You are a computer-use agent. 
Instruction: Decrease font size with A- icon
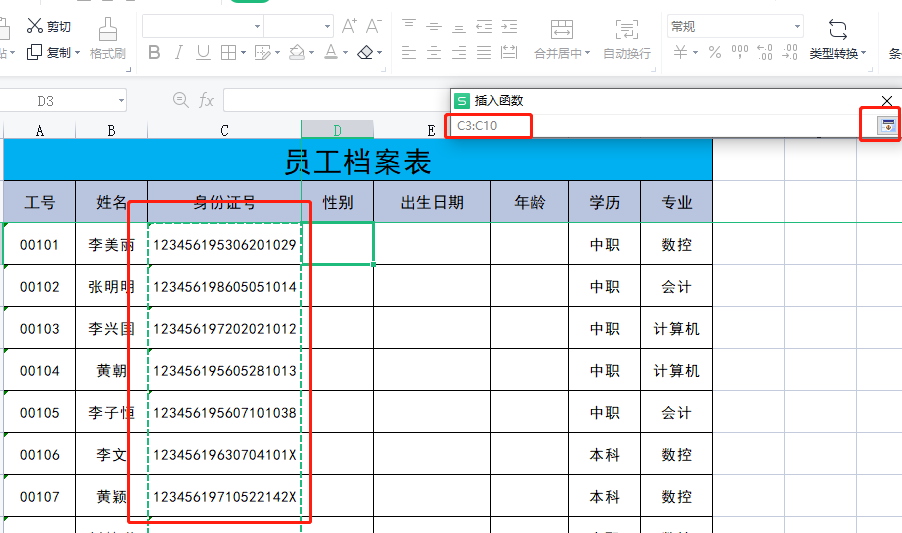[x=373, y=26]
